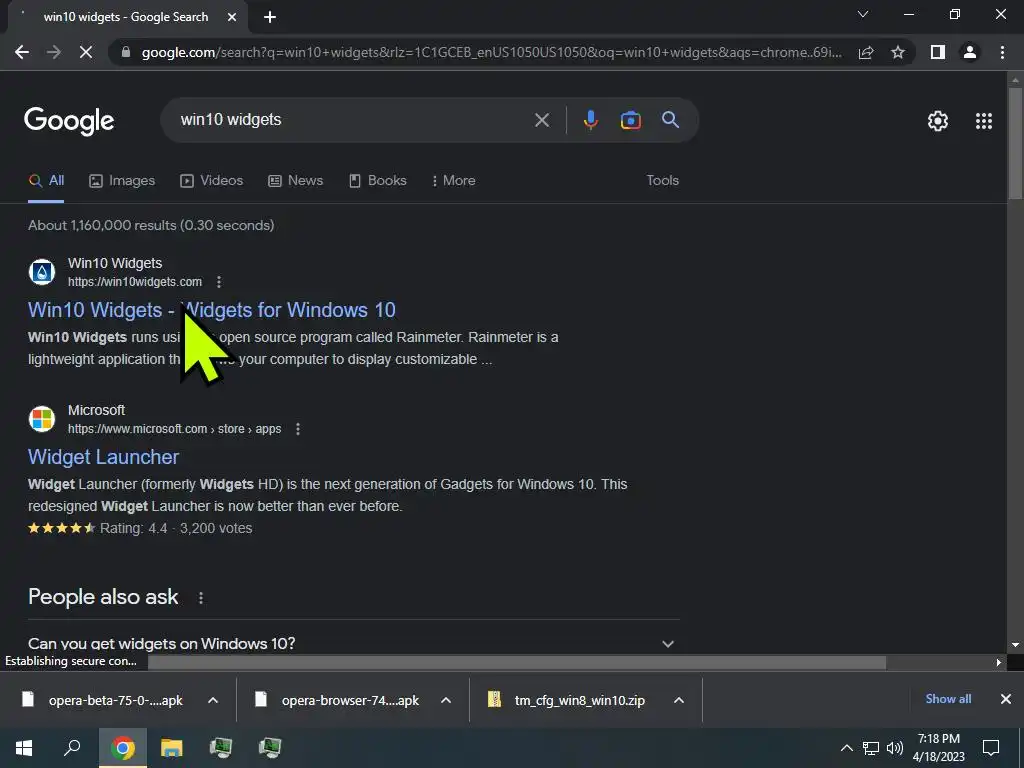Show all downloads
The image size is (1024, 768).
tap(948, 699)
